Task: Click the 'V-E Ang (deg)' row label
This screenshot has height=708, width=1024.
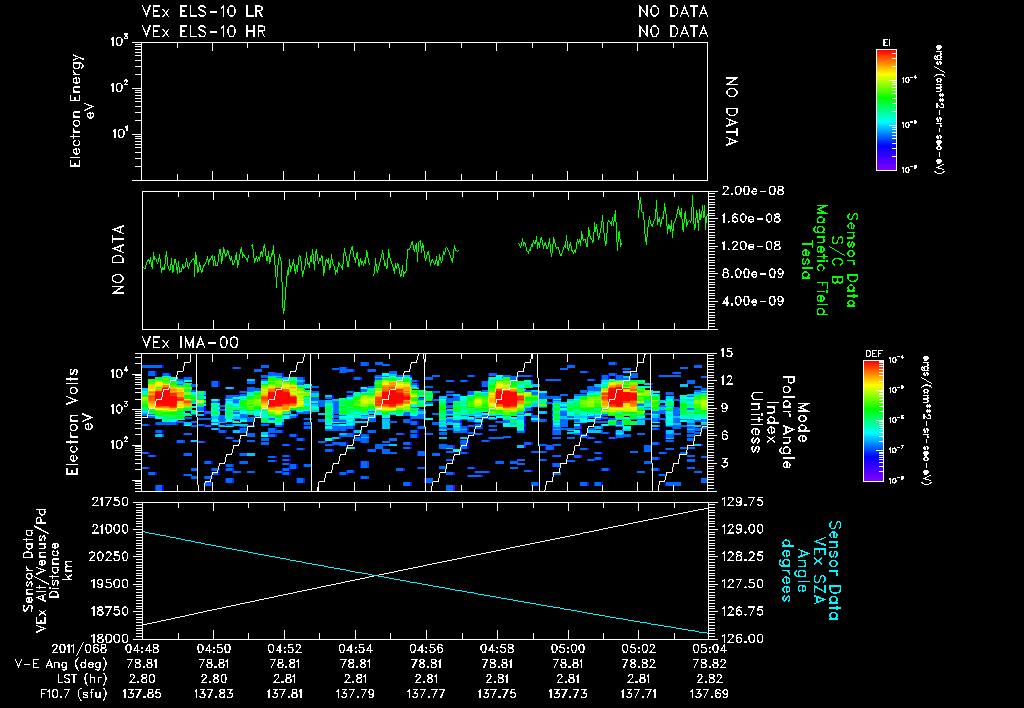Action: [61, 664]
